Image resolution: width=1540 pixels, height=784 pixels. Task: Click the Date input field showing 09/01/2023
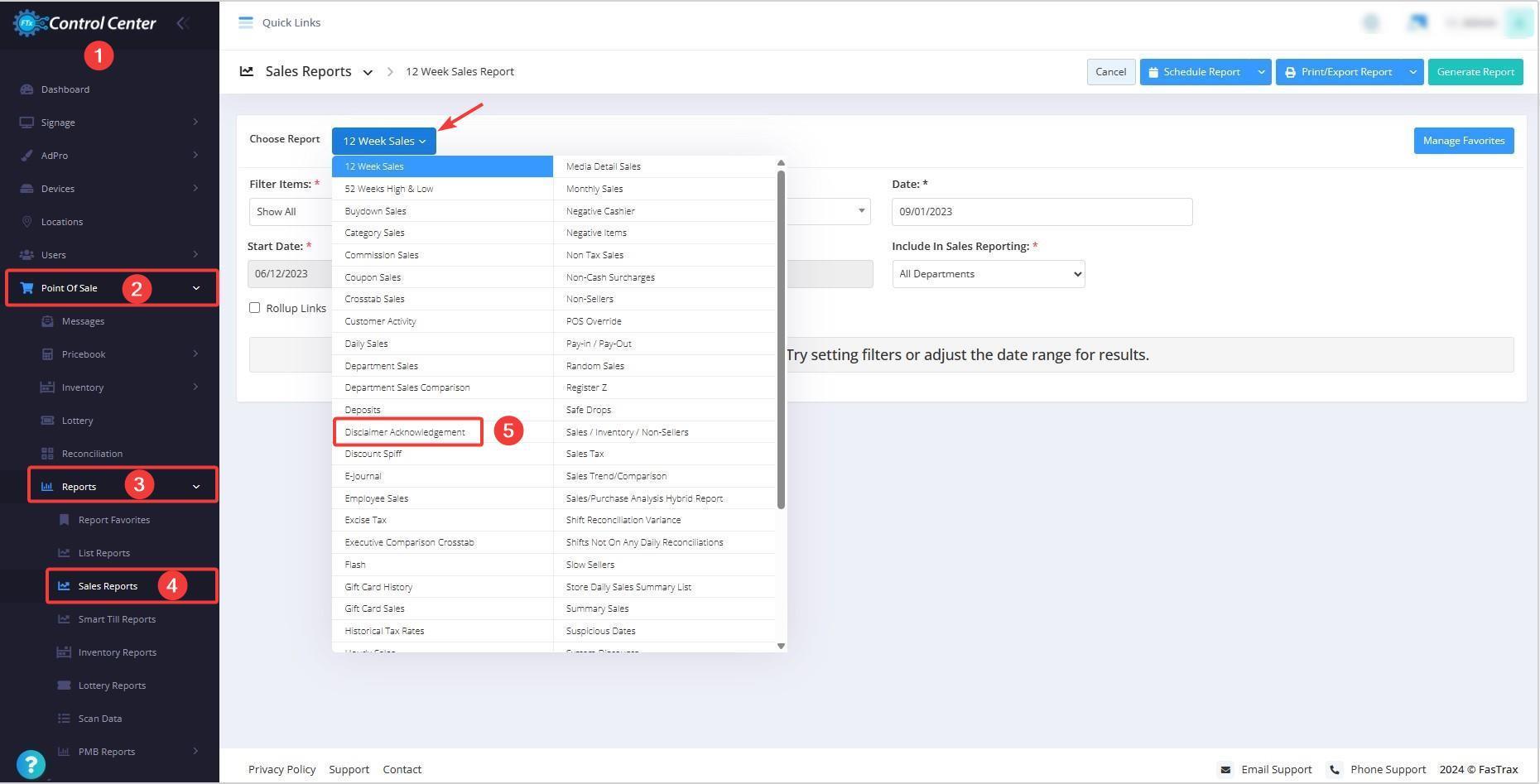[1042, 212]
